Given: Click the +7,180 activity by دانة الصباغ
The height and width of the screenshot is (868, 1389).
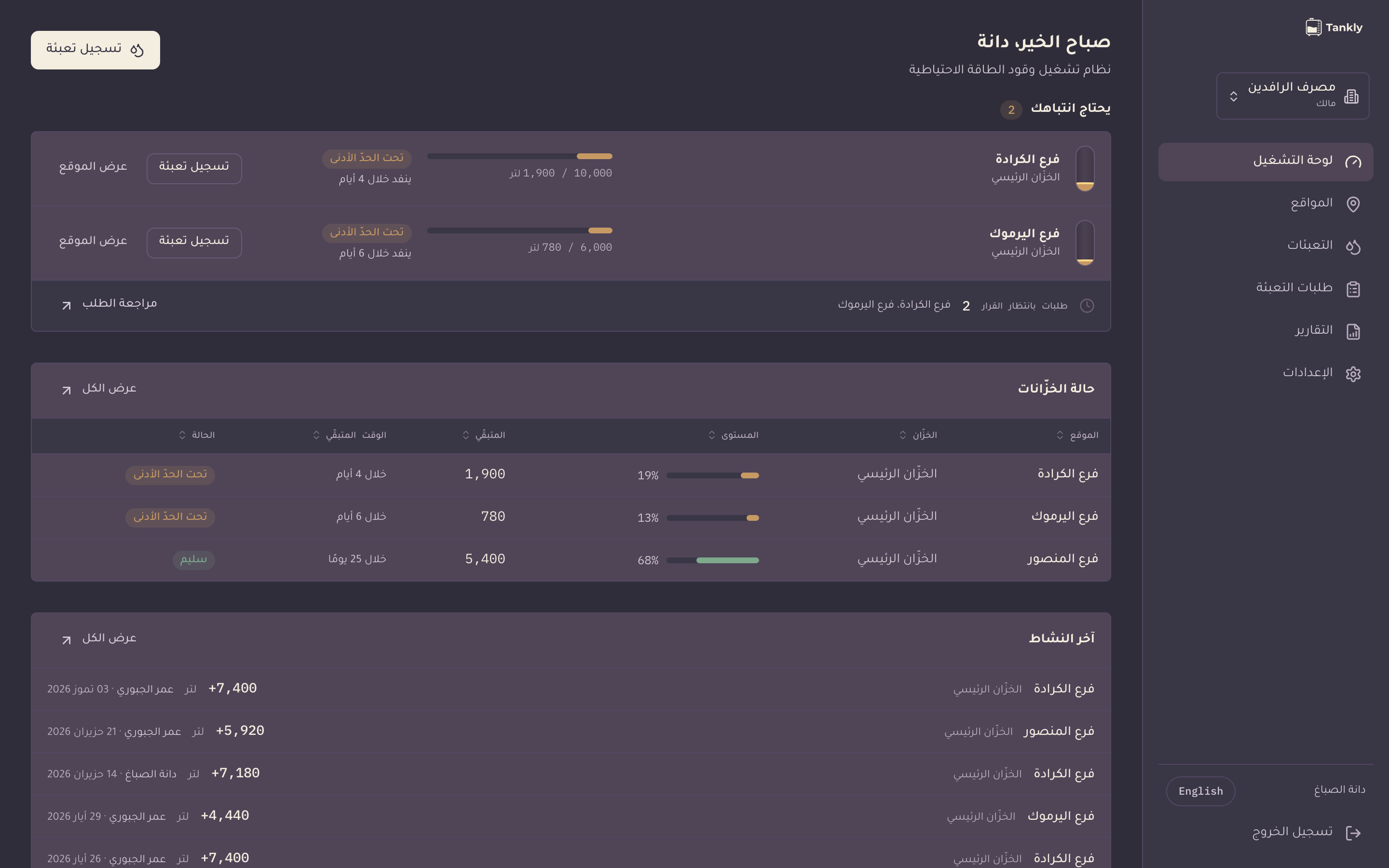Looking at the screenshot, I should [x=571, y=774].
